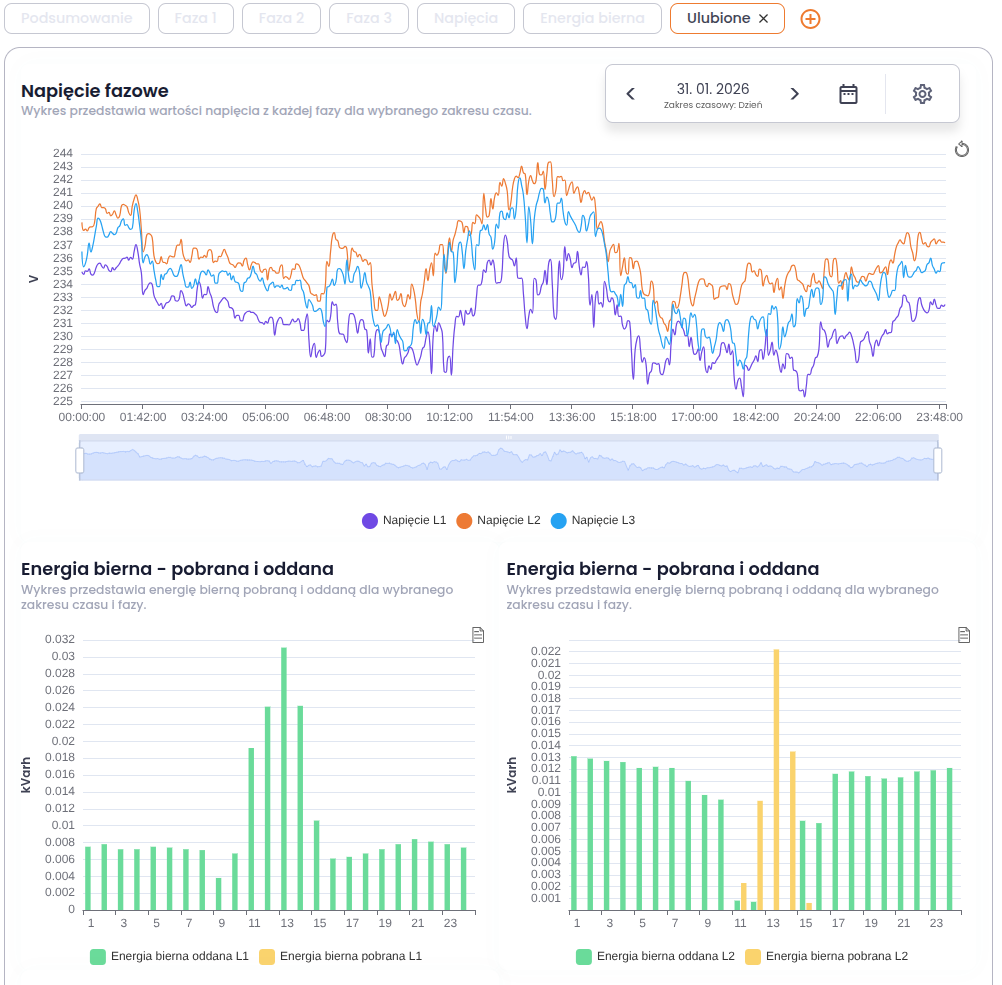The height and width of the screenshot is (985, 1002).
Task: Switch to the Podsumowanie tab
Action: 78,19
